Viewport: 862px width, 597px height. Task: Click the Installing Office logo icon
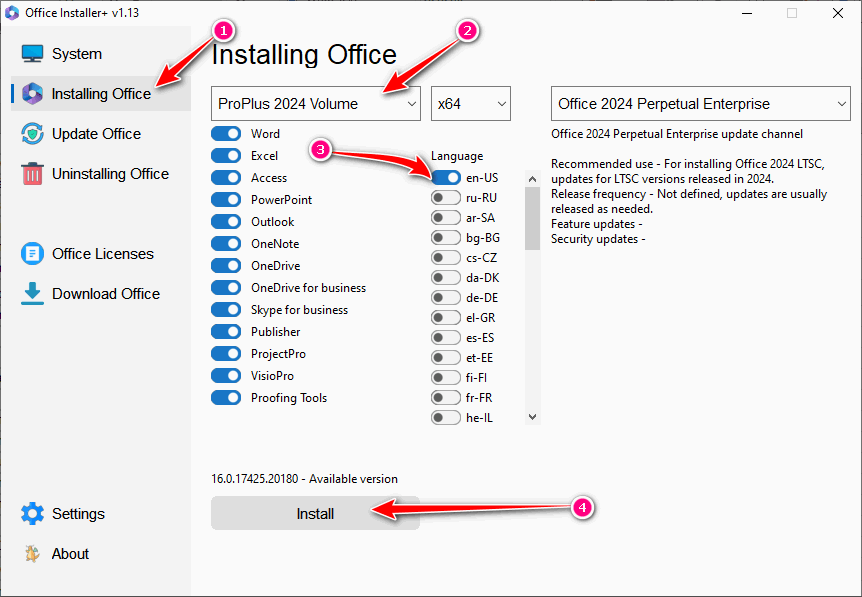(32, 93)
